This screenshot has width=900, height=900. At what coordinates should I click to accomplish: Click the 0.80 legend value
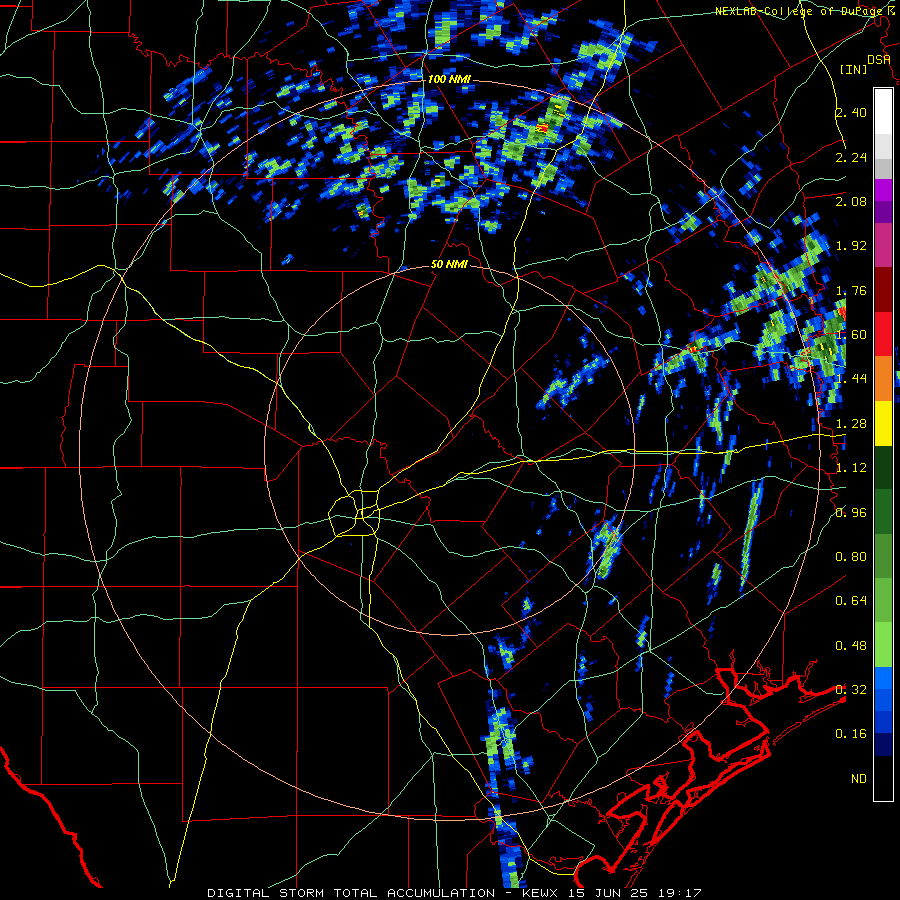851,557
